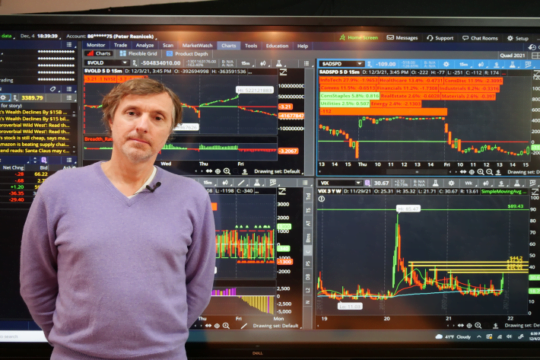Switch to the MarketWatch tab

(x=197, y=45)
